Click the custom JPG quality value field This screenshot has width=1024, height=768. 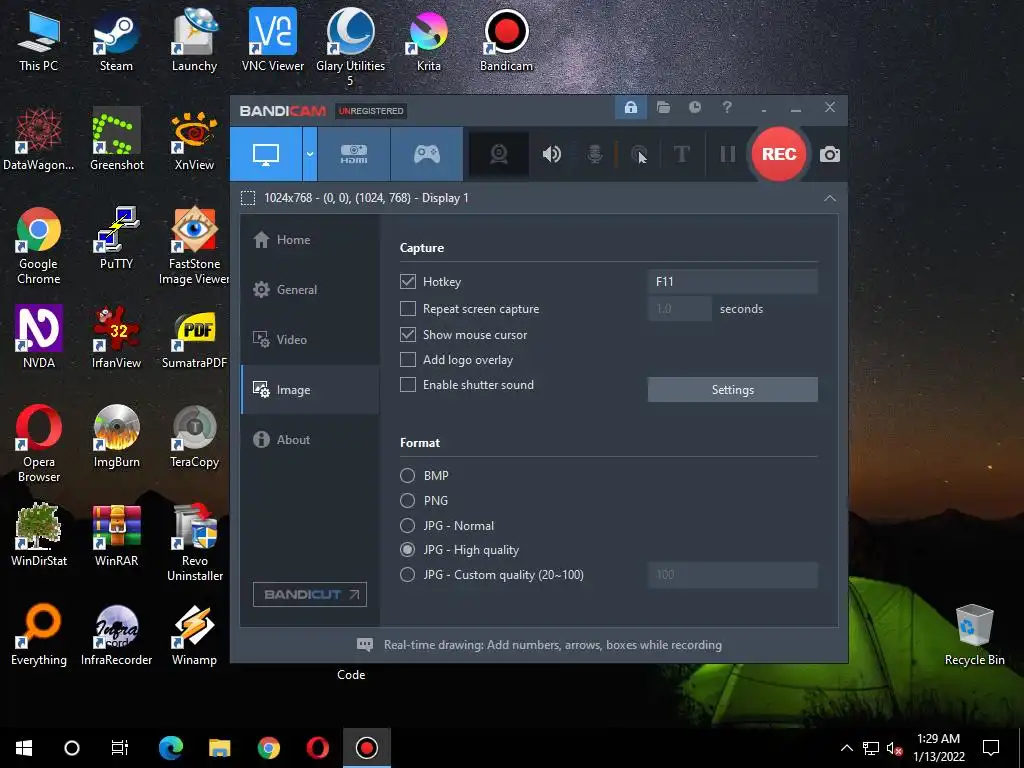[732, 575]
